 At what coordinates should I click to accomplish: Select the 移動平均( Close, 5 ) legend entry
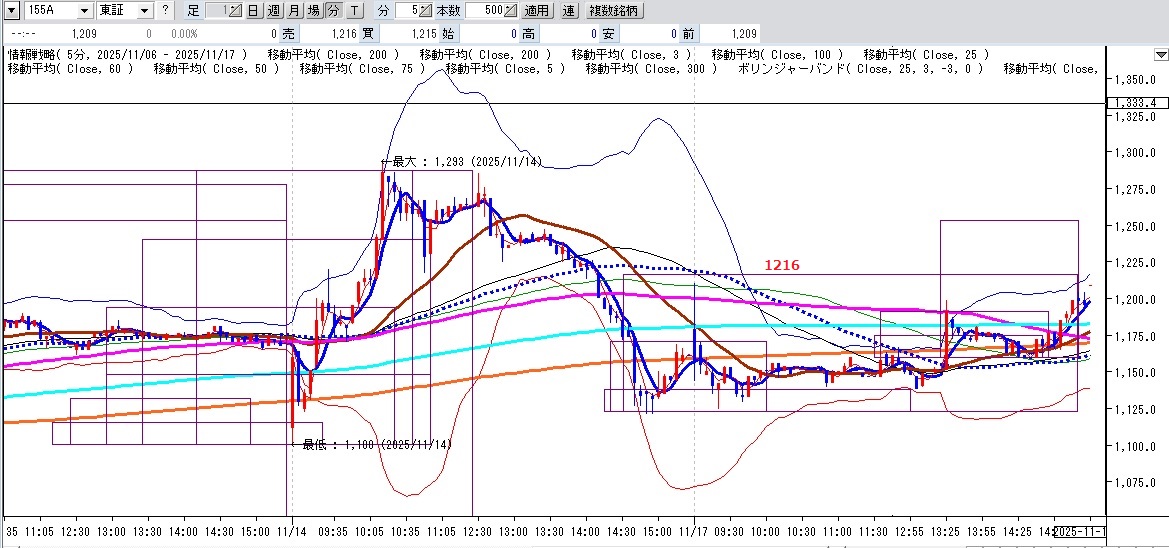point(506,69)
